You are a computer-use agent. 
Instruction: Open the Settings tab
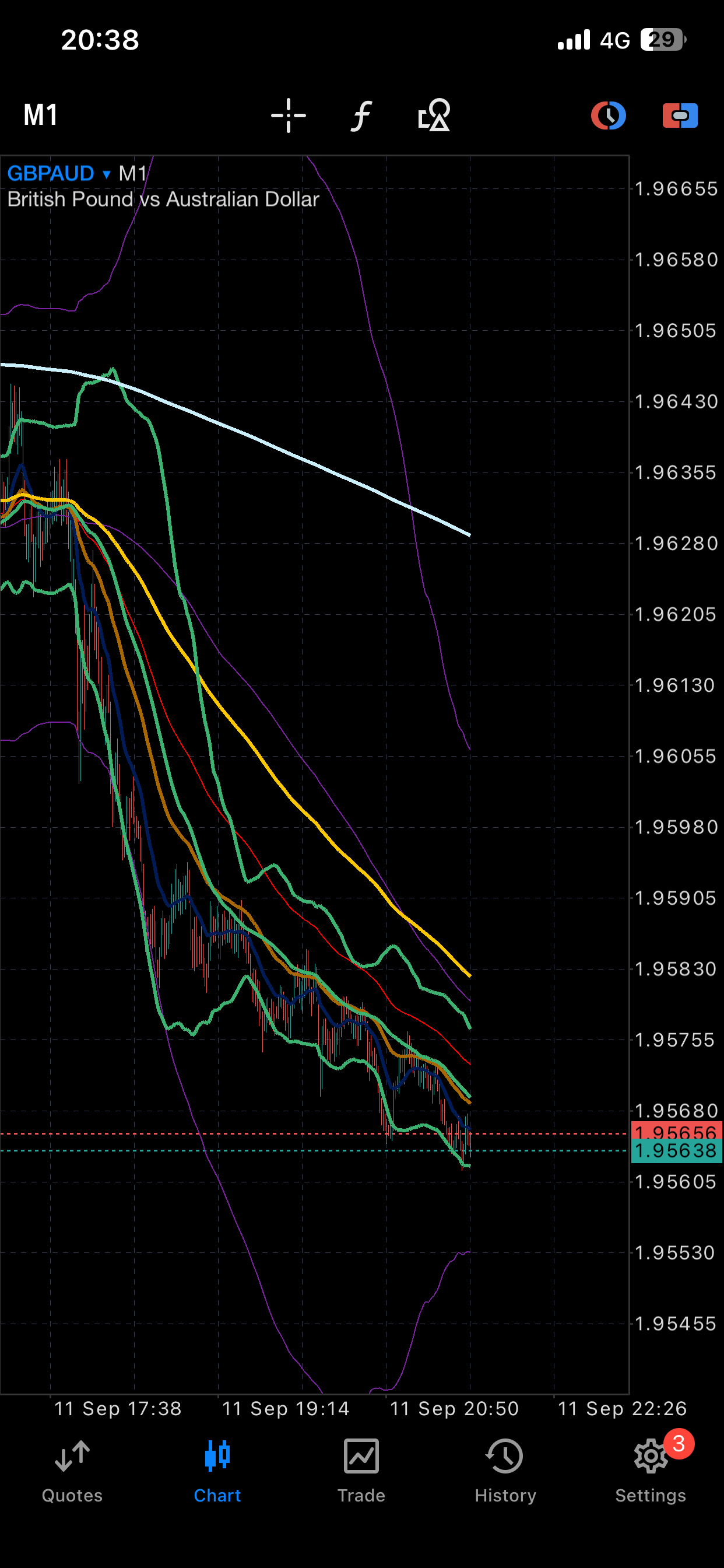coord(651,1471)
